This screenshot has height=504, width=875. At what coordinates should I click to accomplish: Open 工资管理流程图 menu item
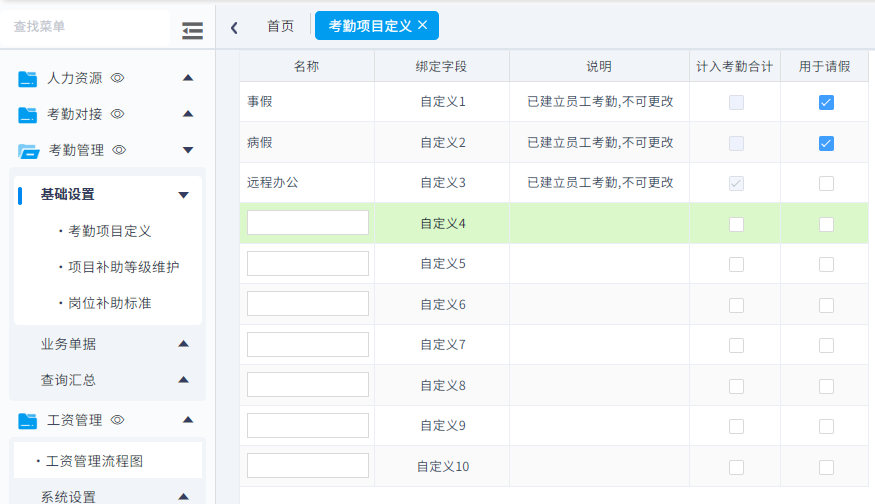pos(94,461)
